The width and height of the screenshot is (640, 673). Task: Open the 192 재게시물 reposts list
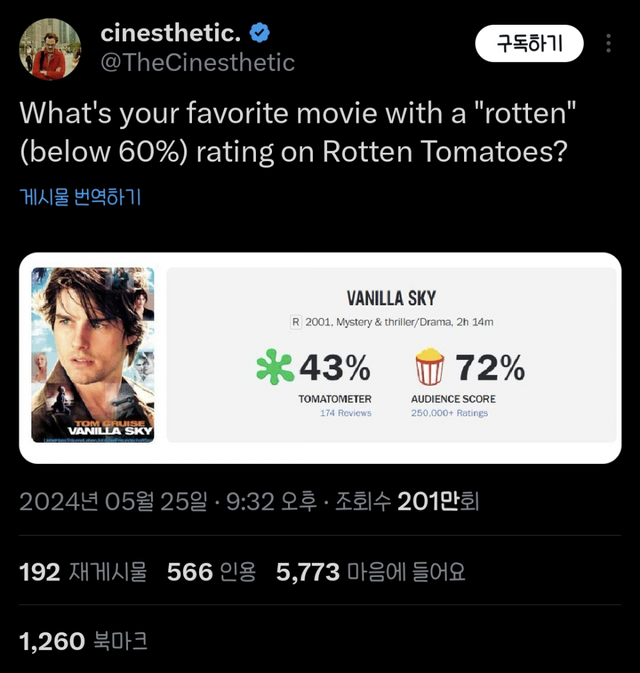click(x=83, y=572)
